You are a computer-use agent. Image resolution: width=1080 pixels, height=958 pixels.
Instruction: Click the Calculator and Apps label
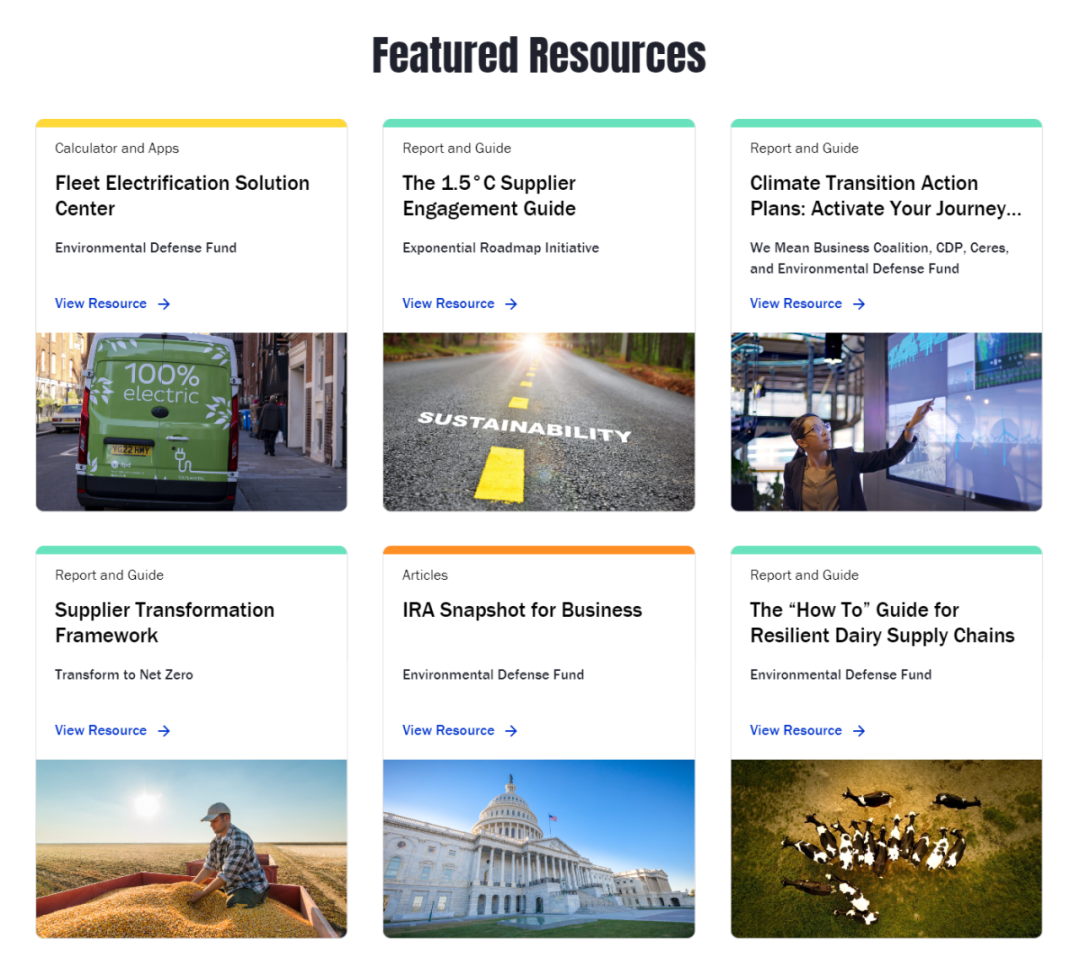pyautogui.click(x=117, y=148)
